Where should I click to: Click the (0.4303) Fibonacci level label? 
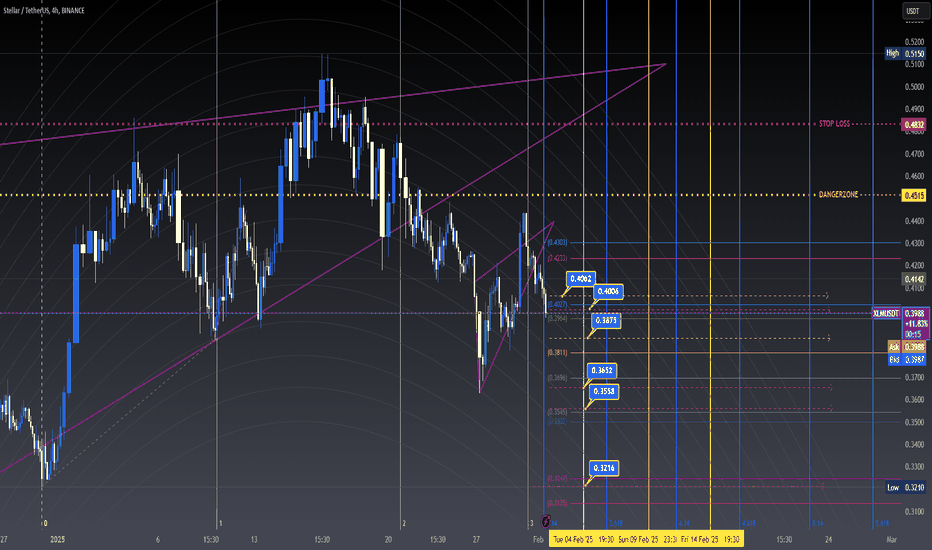point(557,243)
